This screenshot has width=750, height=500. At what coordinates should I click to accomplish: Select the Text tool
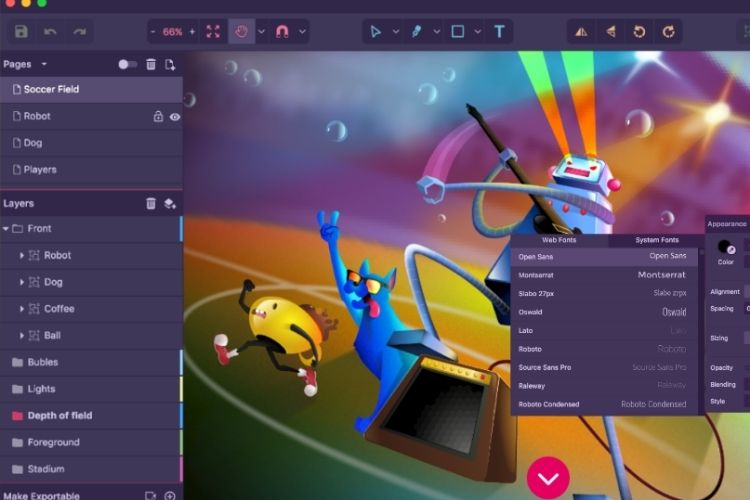pos(499,32)
